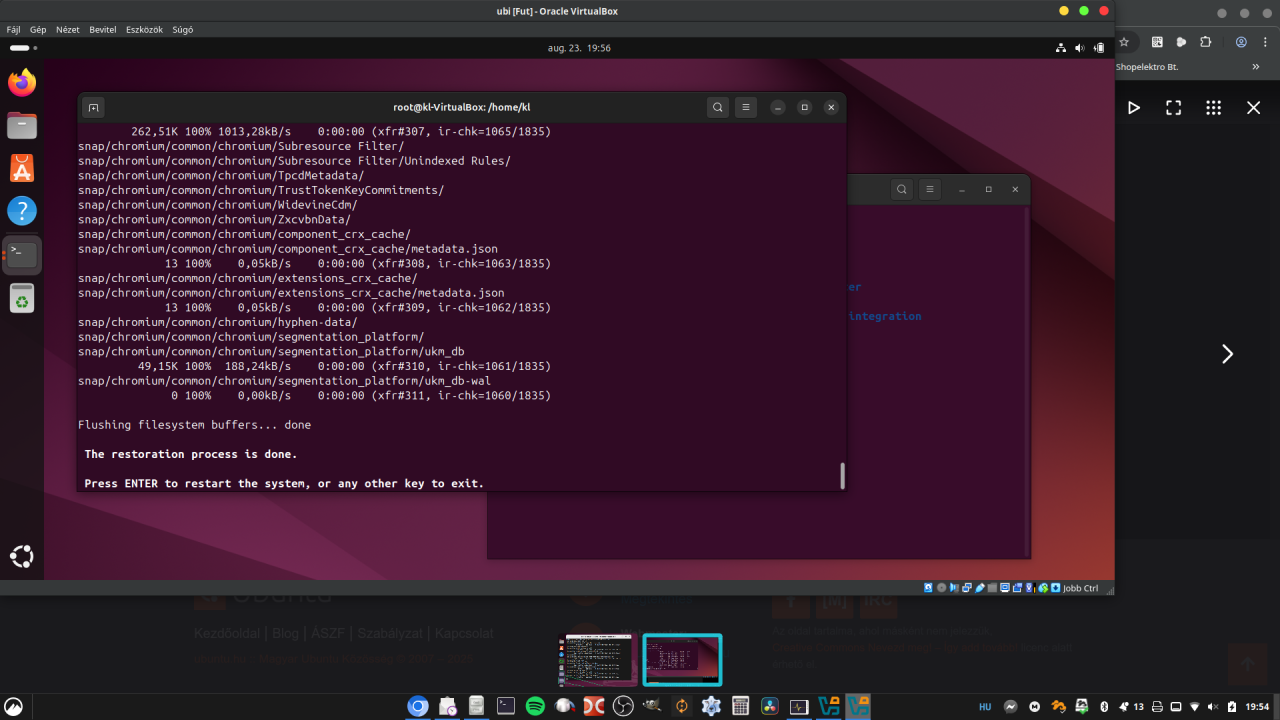Open the Eszközök menu

[144, 30]
